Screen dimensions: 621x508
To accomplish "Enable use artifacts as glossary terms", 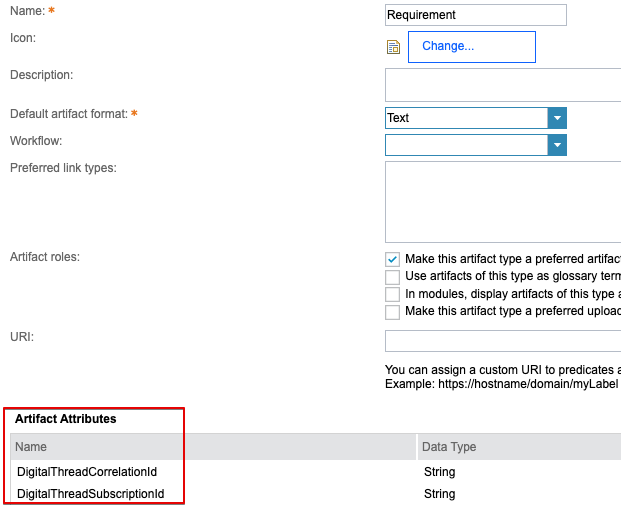I will tap(393, 277).
